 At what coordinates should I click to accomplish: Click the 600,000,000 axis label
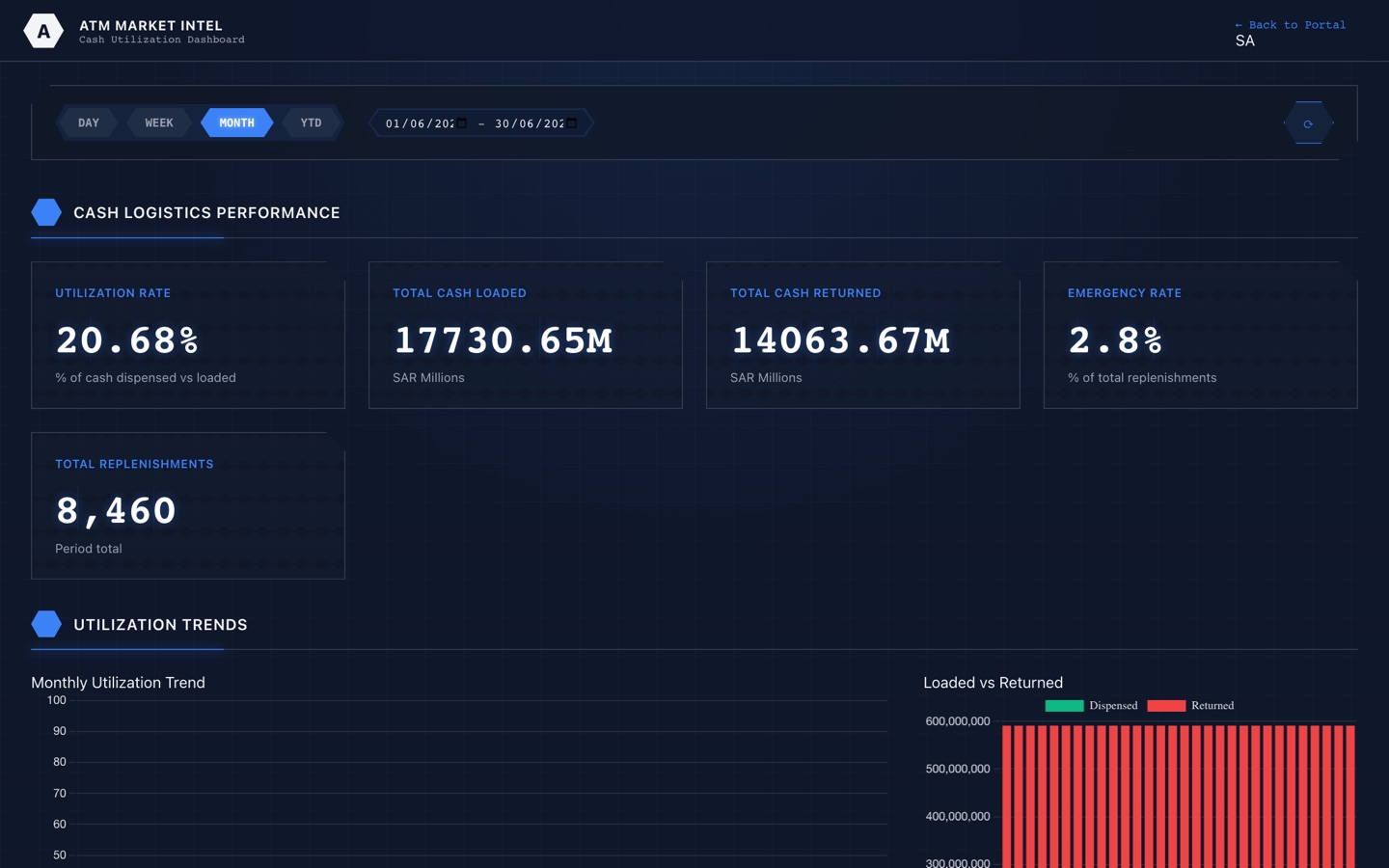pyautogui.click(x=958, y=721)
